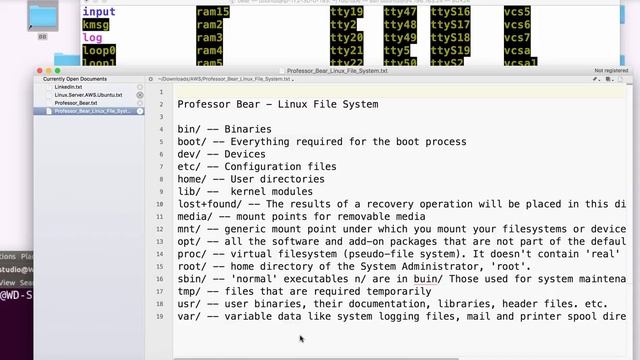
Task: Click the 'lib/ -- kernel modules' line
Action: [245, 192]
